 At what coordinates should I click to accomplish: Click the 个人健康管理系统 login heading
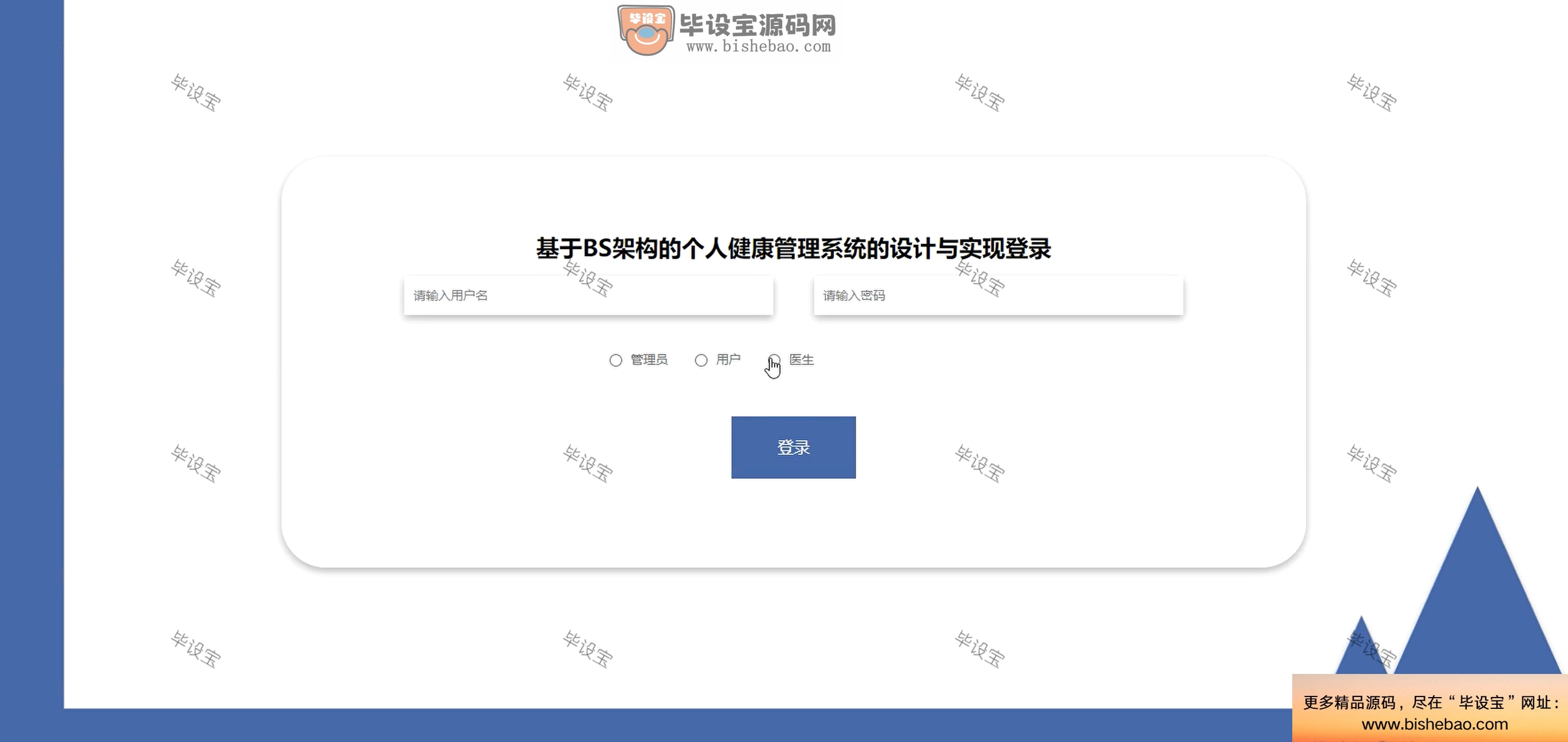click(x=793, y=249)
